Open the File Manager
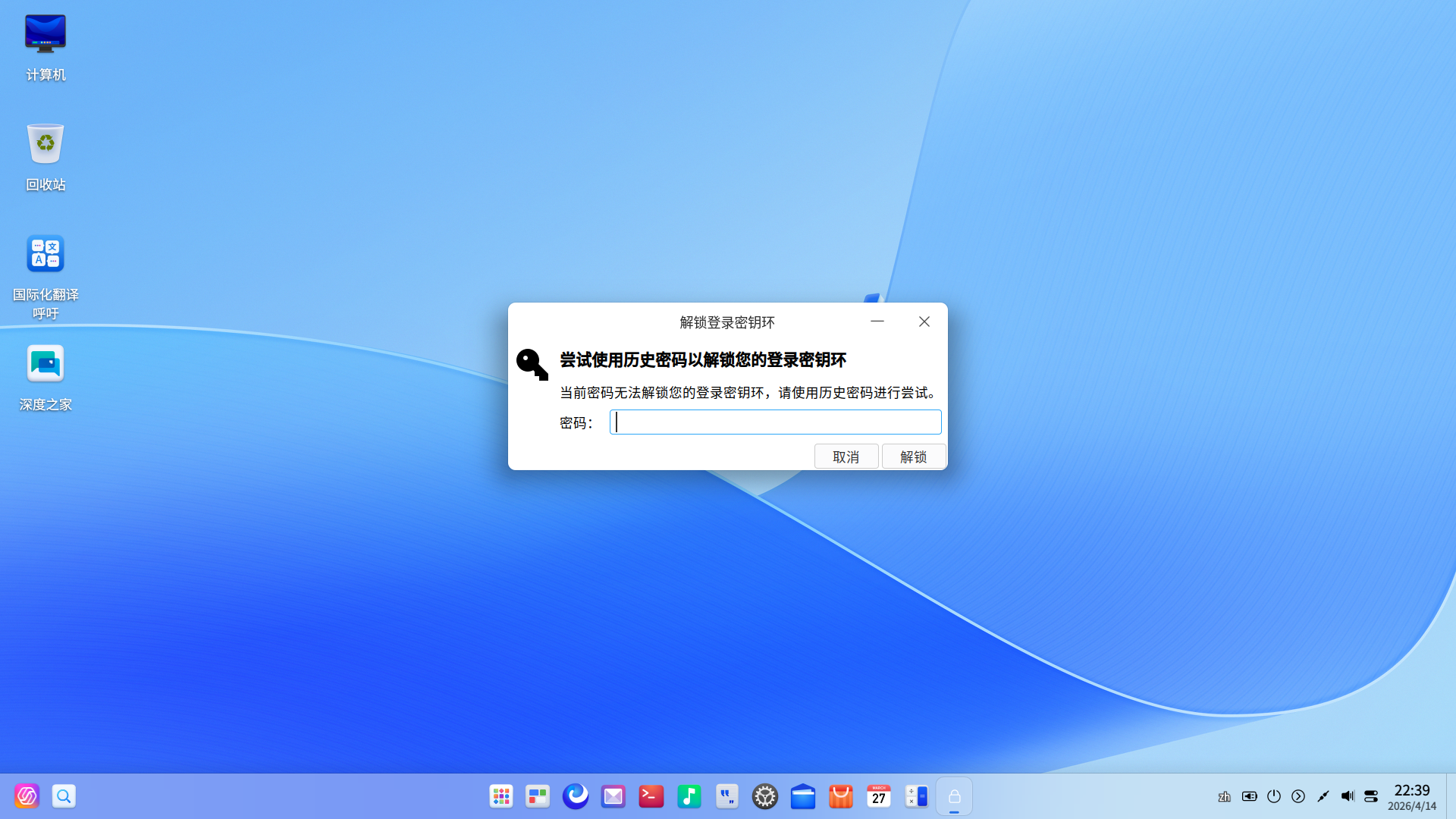Screen dimensions: 1456x819 [x=802, y=796]
